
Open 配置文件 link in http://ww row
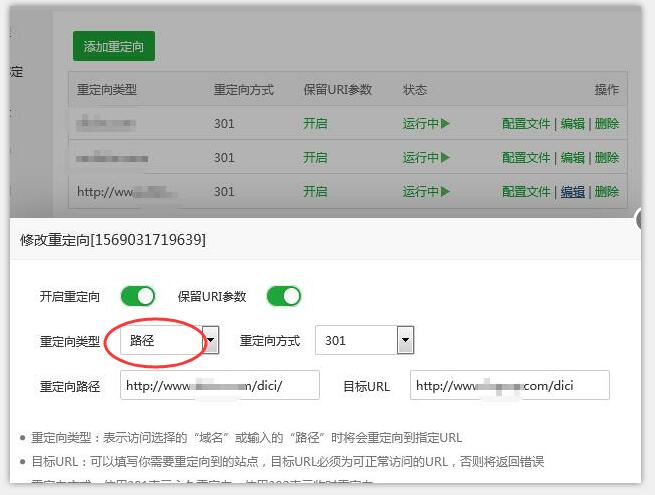pyautogui.click(x=526, y=192)
